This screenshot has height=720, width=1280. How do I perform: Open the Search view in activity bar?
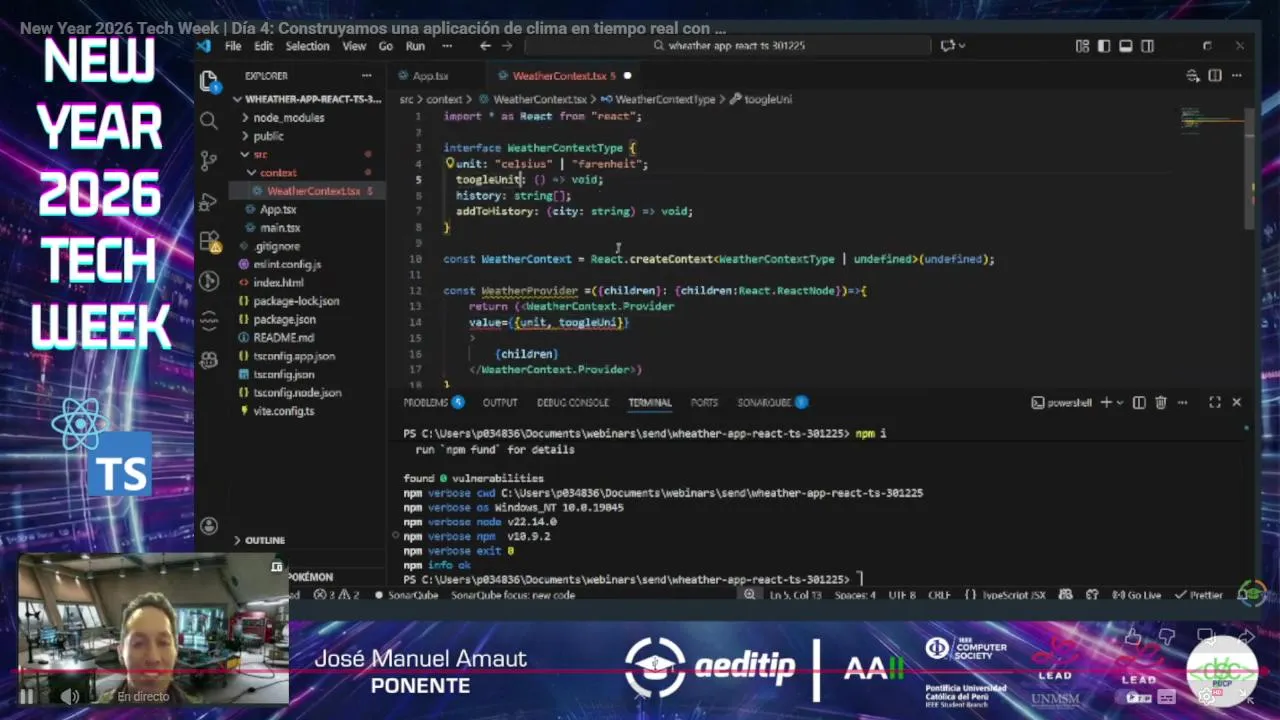[209, 121]
